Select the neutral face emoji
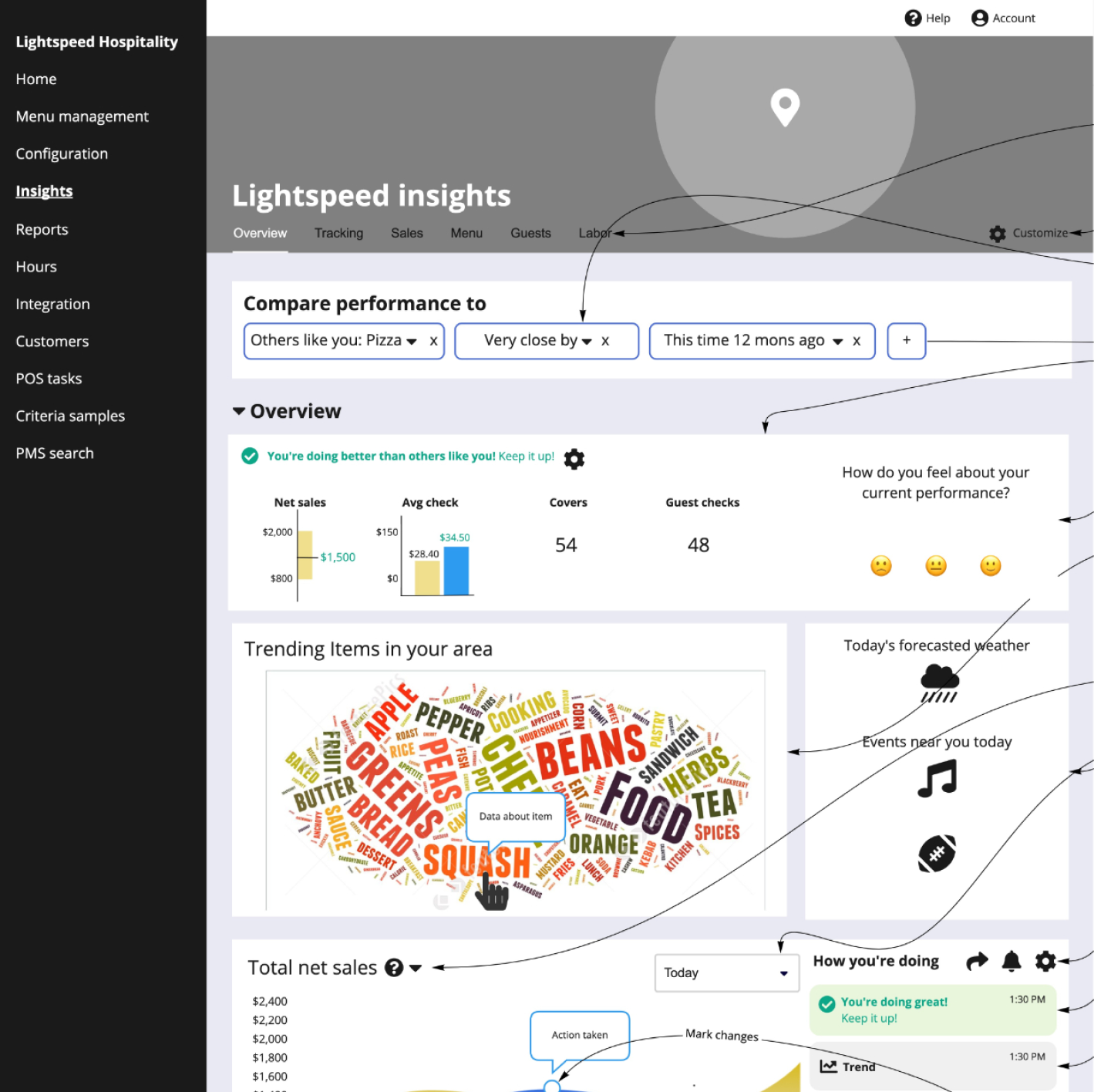This screenshot has height=1092, width=1094. (936, 566)
